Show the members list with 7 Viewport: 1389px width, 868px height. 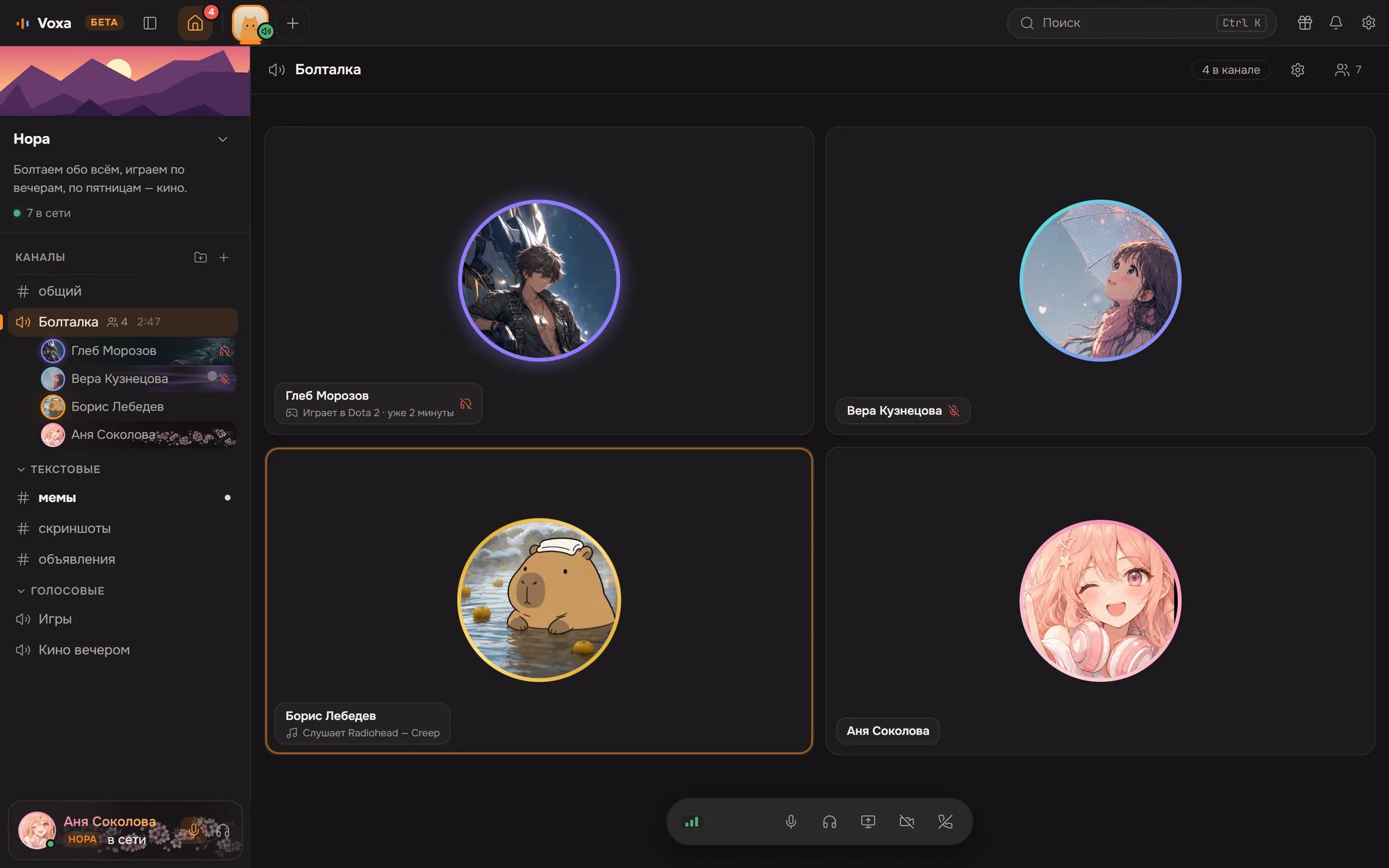(1348, 69)
